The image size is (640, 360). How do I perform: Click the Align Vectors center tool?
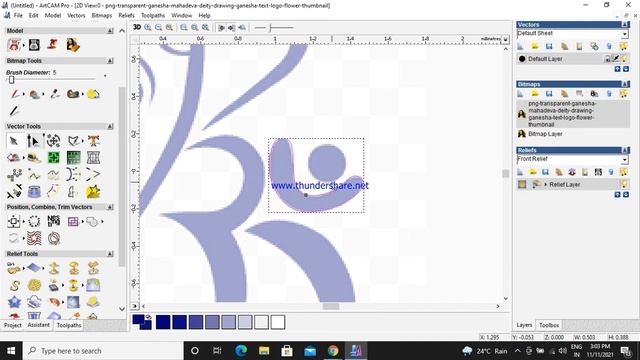(x=14, y=222)
